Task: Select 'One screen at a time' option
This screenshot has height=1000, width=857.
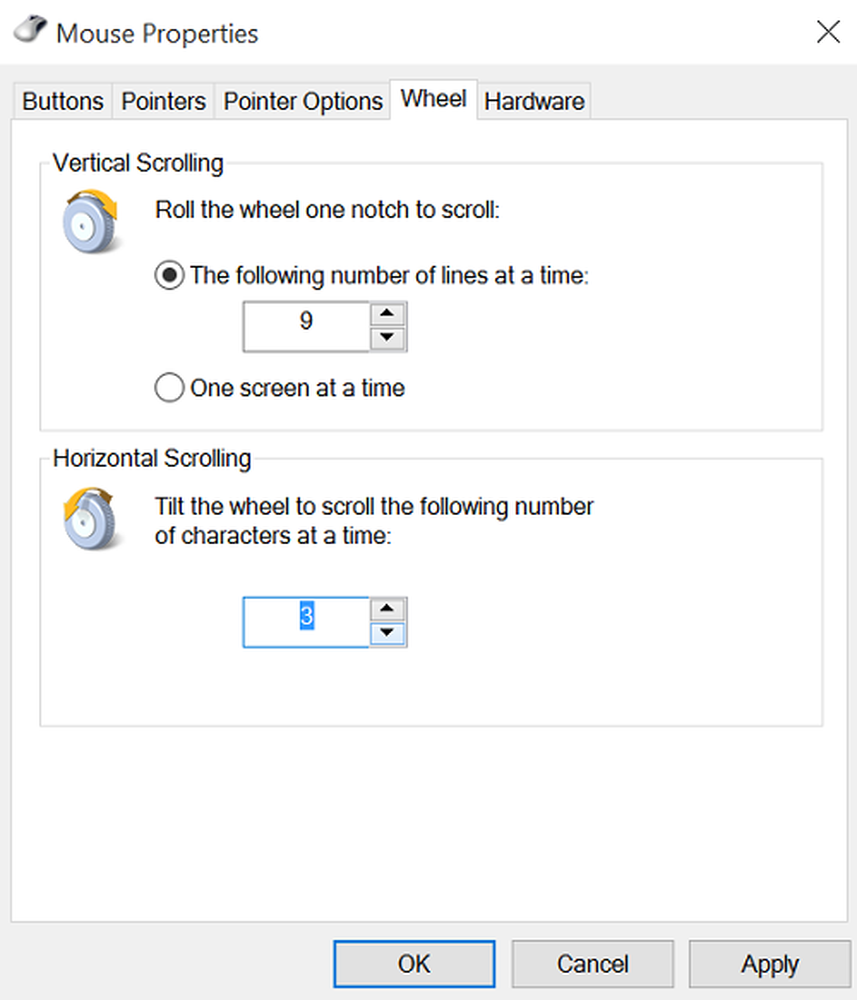Action: (x=170, y=387)
